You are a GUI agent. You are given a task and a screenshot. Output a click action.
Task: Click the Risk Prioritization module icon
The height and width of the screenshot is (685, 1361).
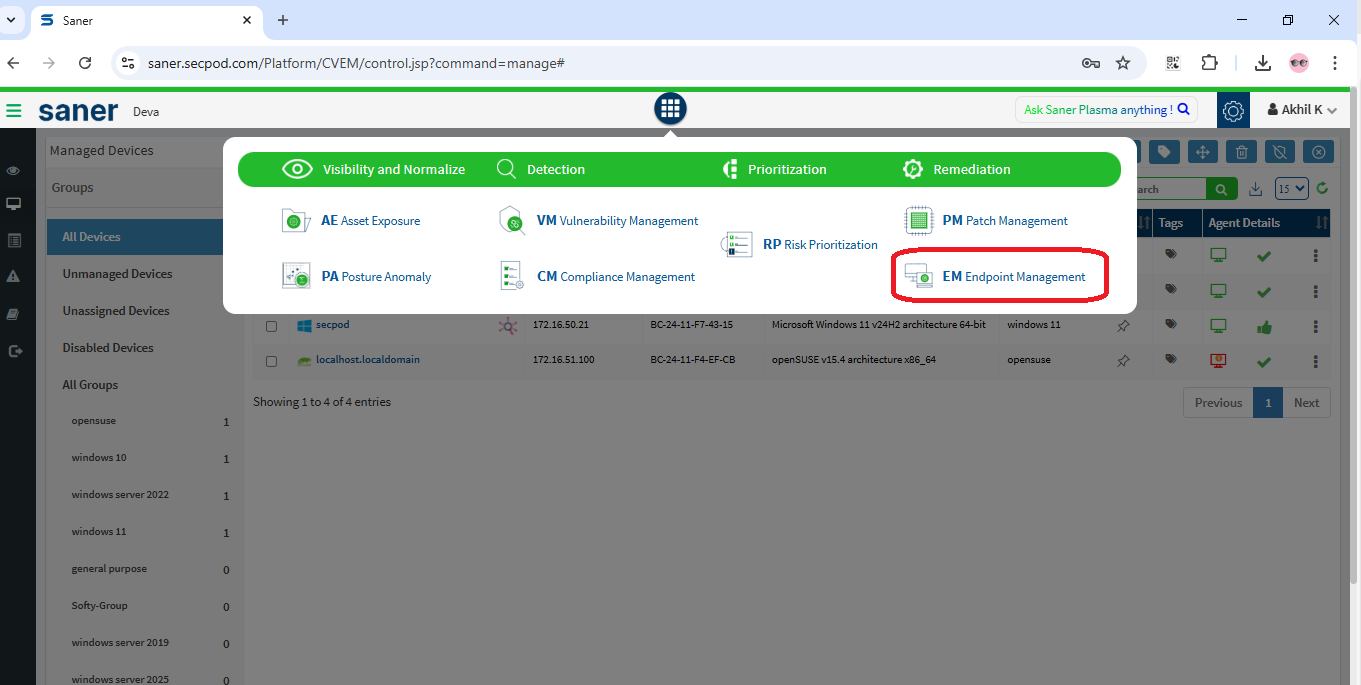tap(739, 244)
